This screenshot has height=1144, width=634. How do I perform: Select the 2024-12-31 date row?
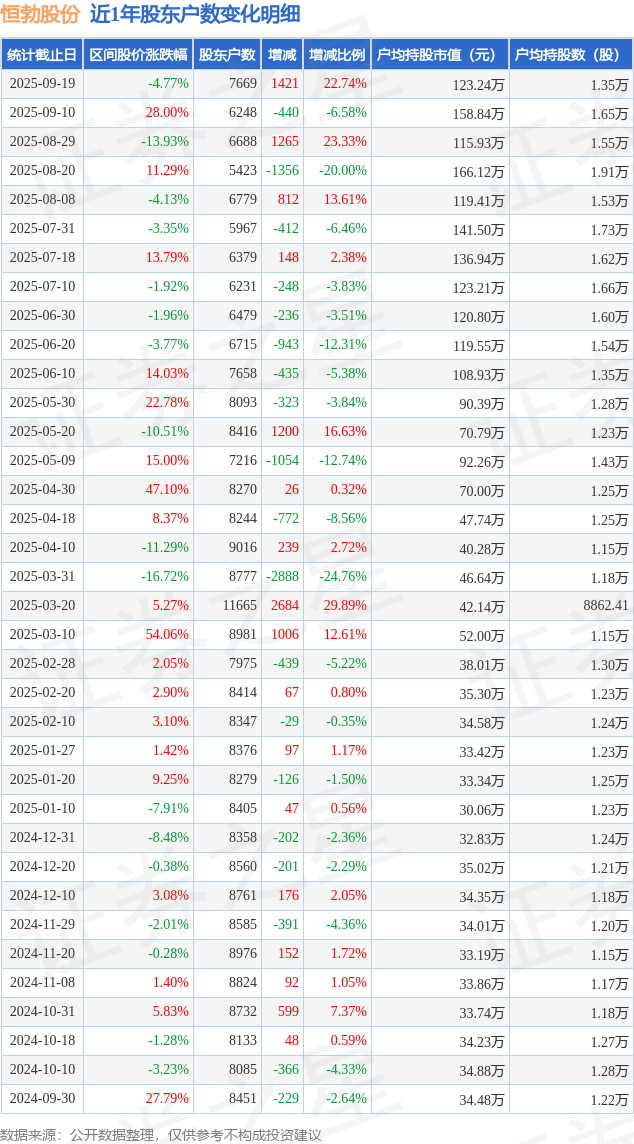tap(42, 838)
